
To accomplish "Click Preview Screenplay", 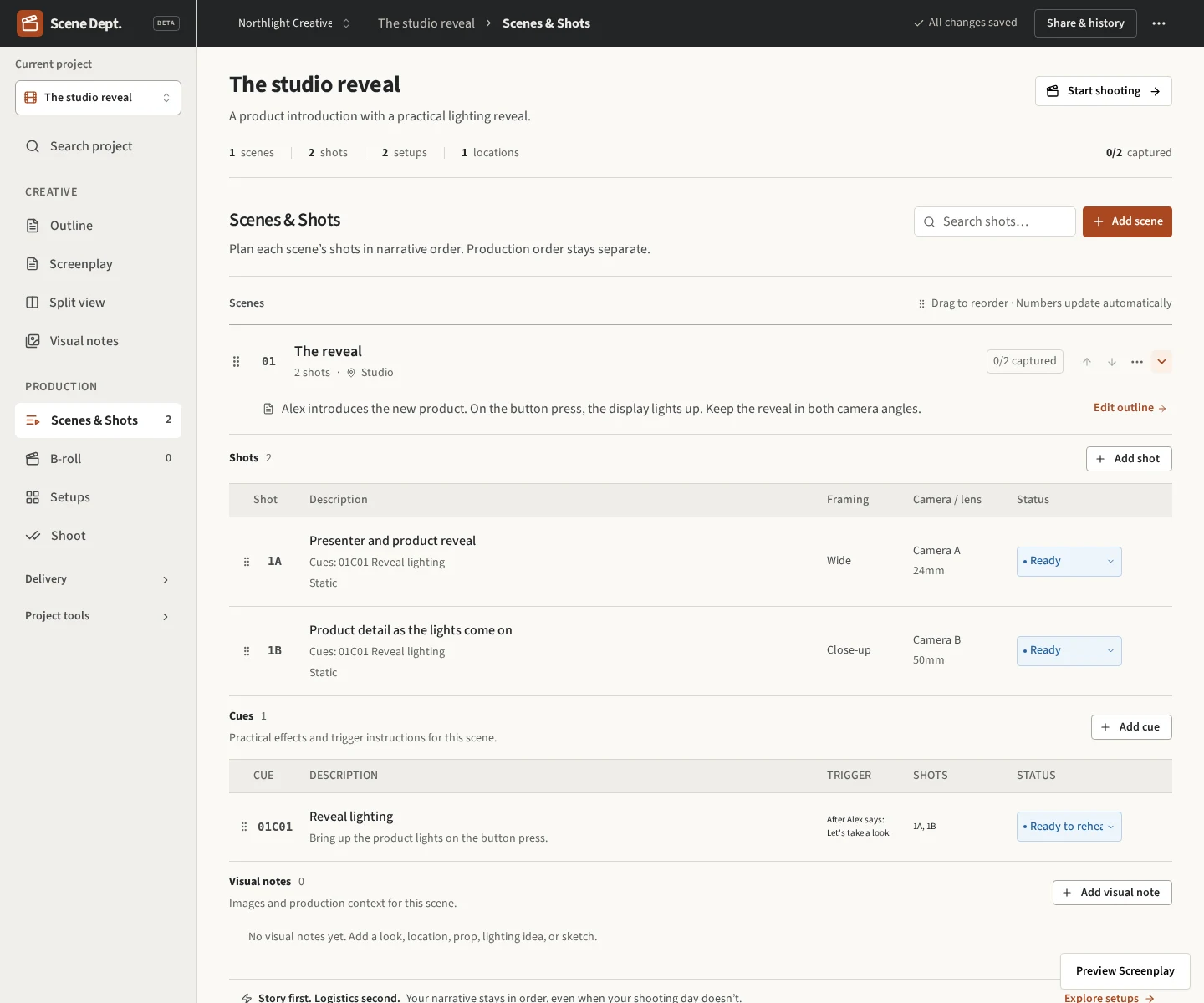I will coord(1125,971).
